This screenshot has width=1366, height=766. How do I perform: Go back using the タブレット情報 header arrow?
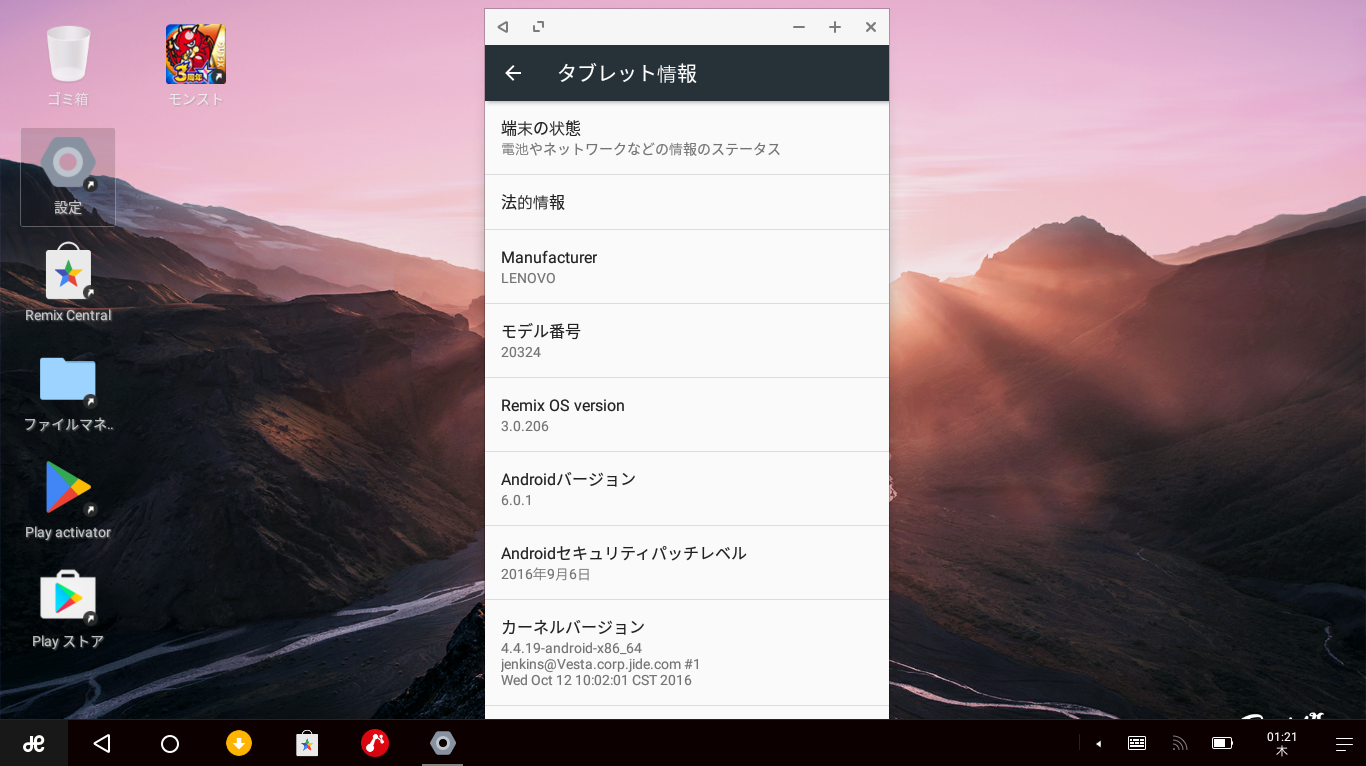513,73
